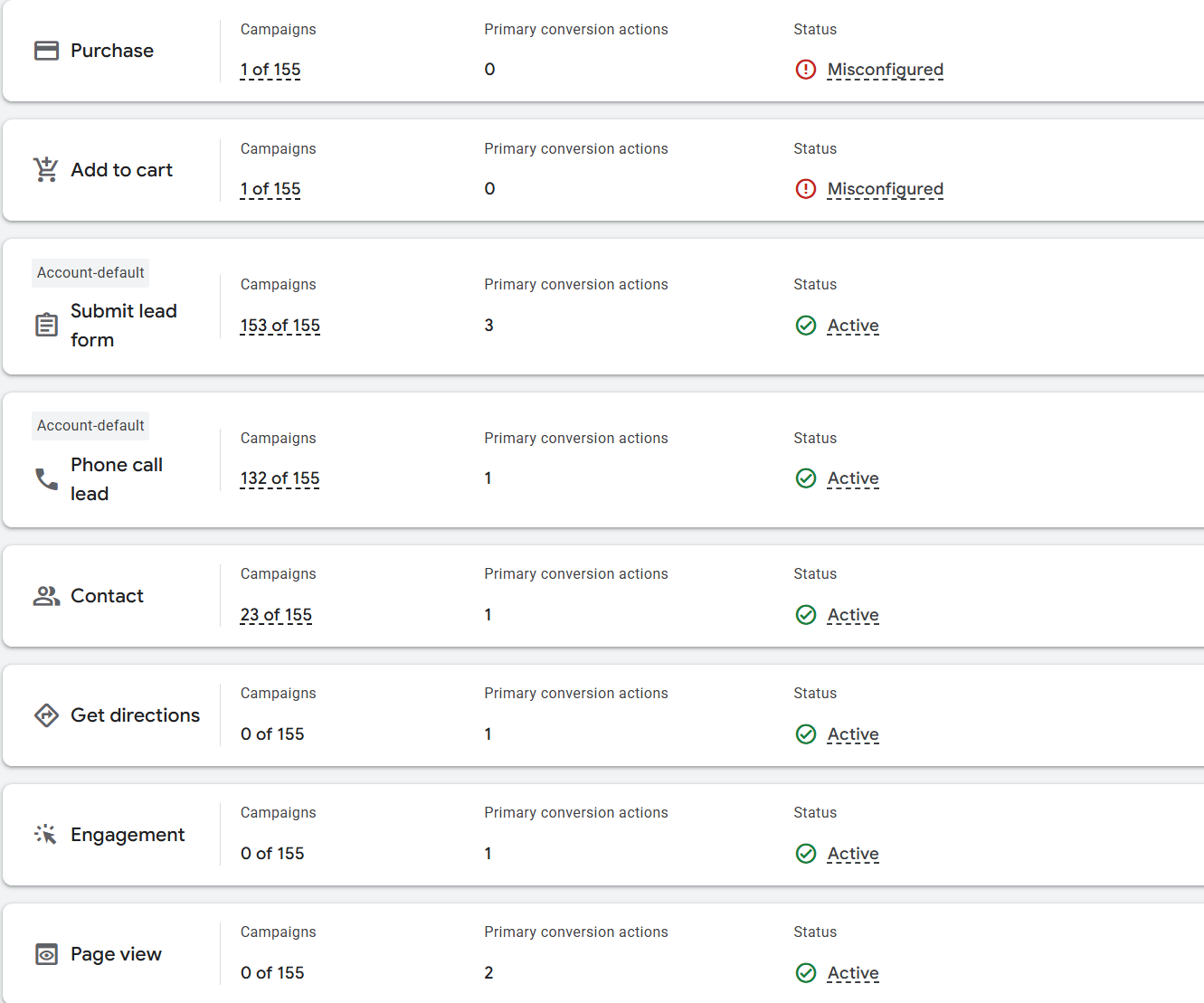Click the Phone call lead phone icon
1204x1003 pixels.
(46, 478)
